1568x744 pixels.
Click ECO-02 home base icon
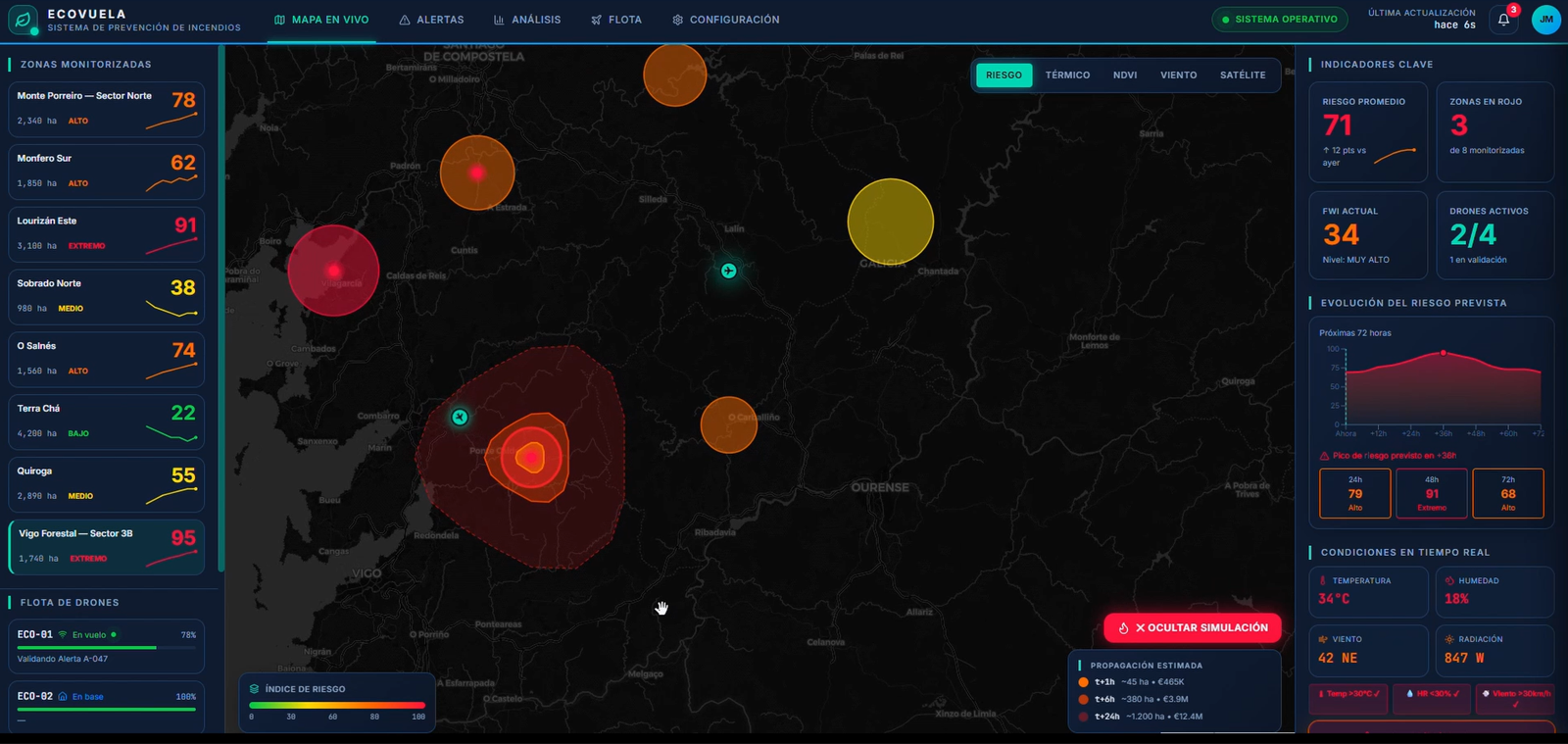coord(63,697)
